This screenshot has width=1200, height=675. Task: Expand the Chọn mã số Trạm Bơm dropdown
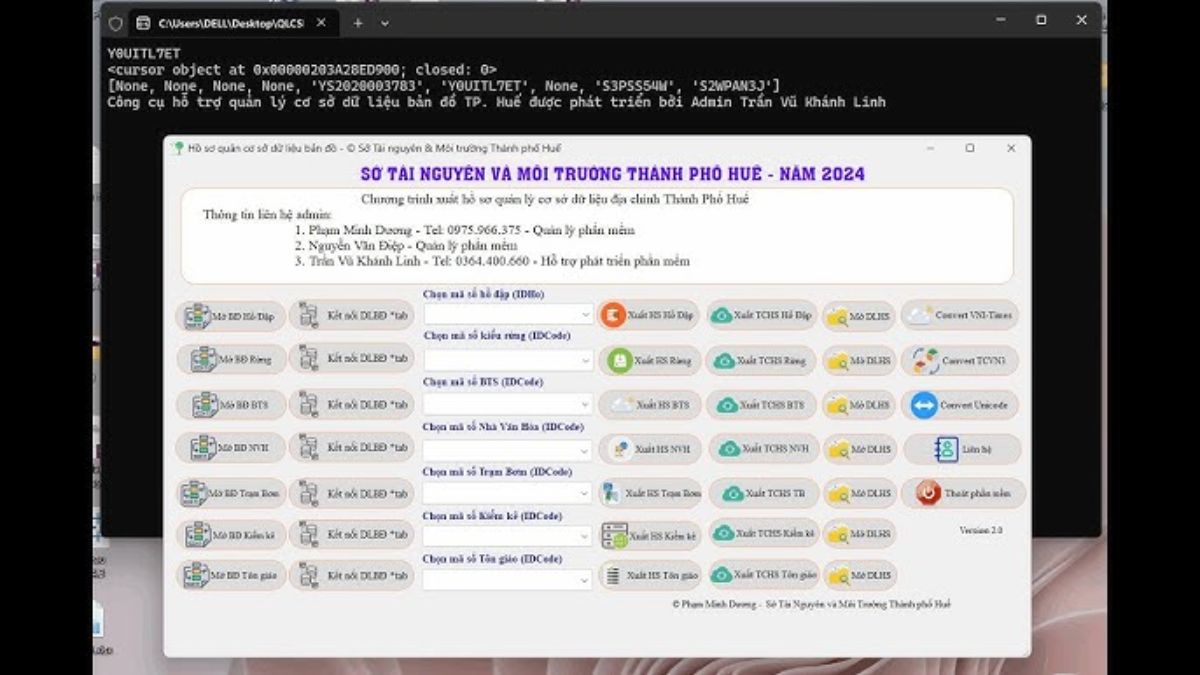(508, 493)
